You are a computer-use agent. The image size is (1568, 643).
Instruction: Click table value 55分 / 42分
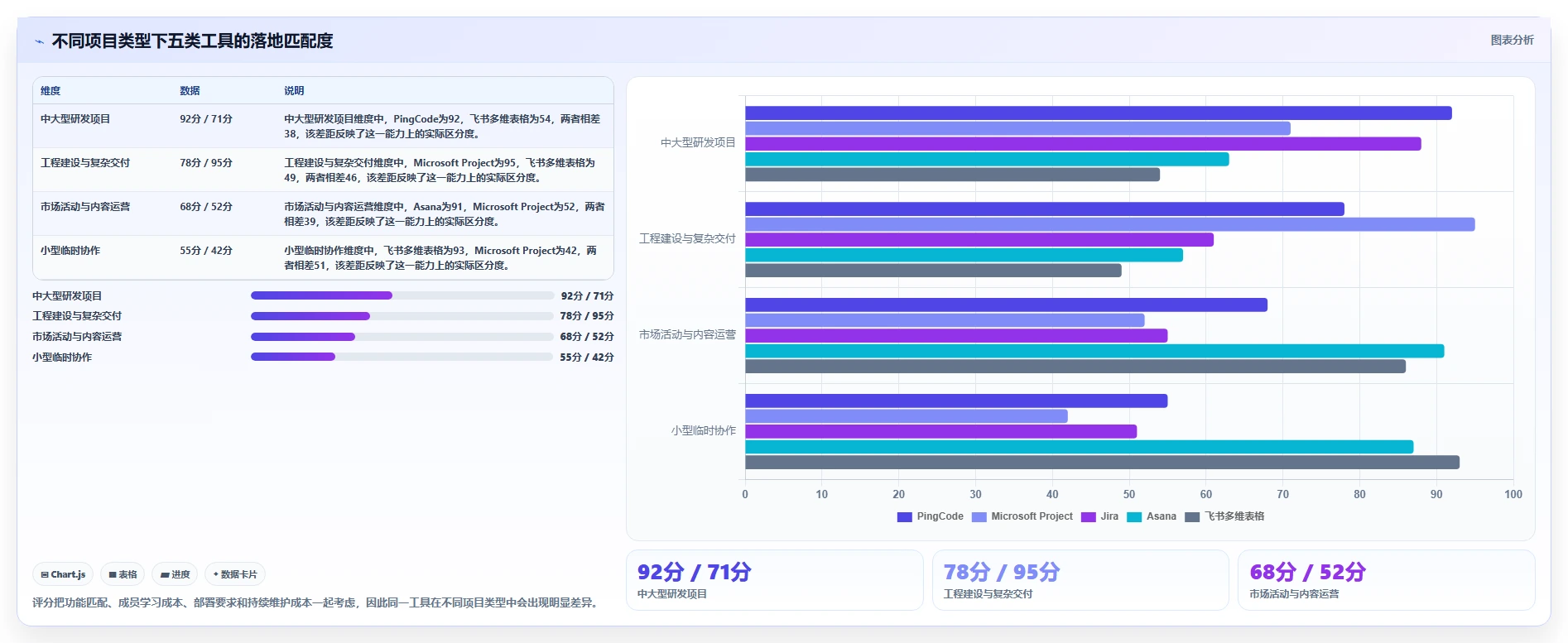coord(206,251)
